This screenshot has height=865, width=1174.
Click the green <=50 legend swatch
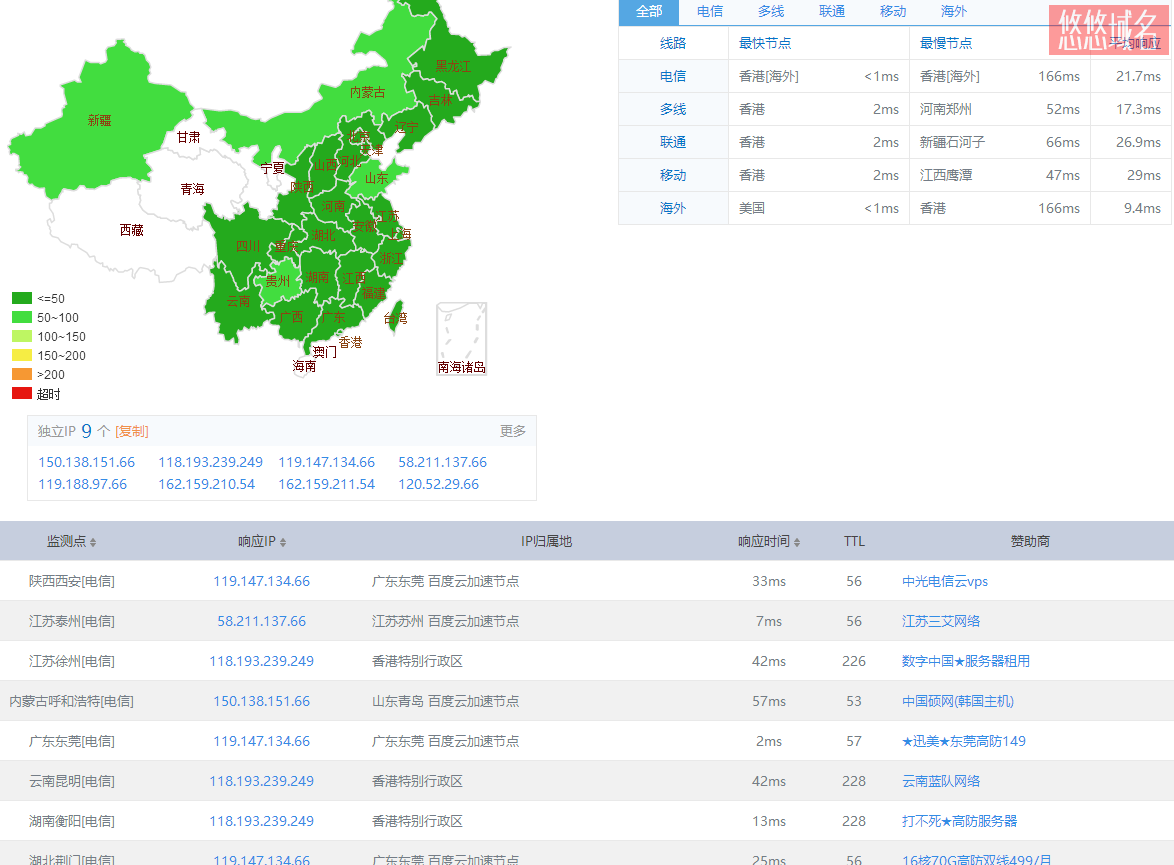point(22,298)
